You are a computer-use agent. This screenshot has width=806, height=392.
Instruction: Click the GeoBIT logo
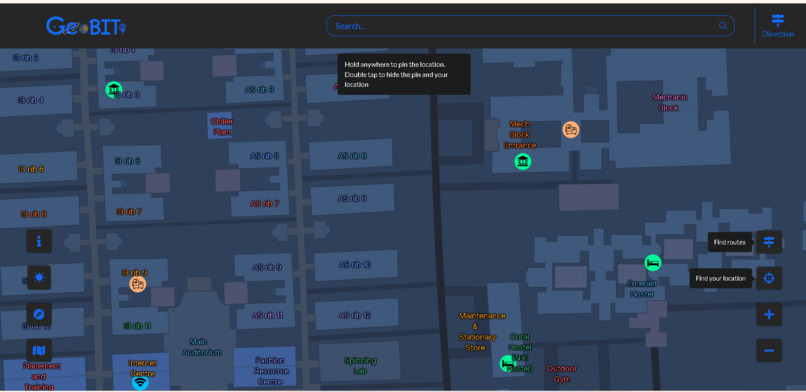tap(86, 26)
